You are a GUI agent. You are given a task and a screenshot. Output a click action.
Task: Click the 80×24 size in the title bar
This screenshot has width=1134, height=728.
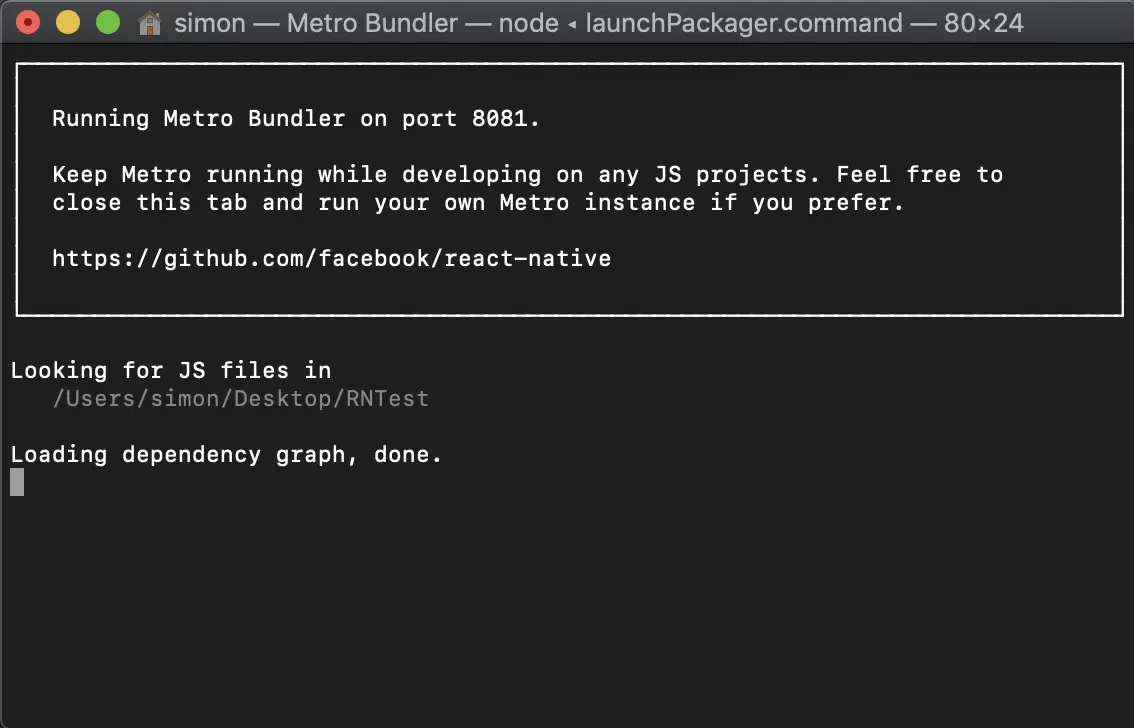click(x=983, y=22)
